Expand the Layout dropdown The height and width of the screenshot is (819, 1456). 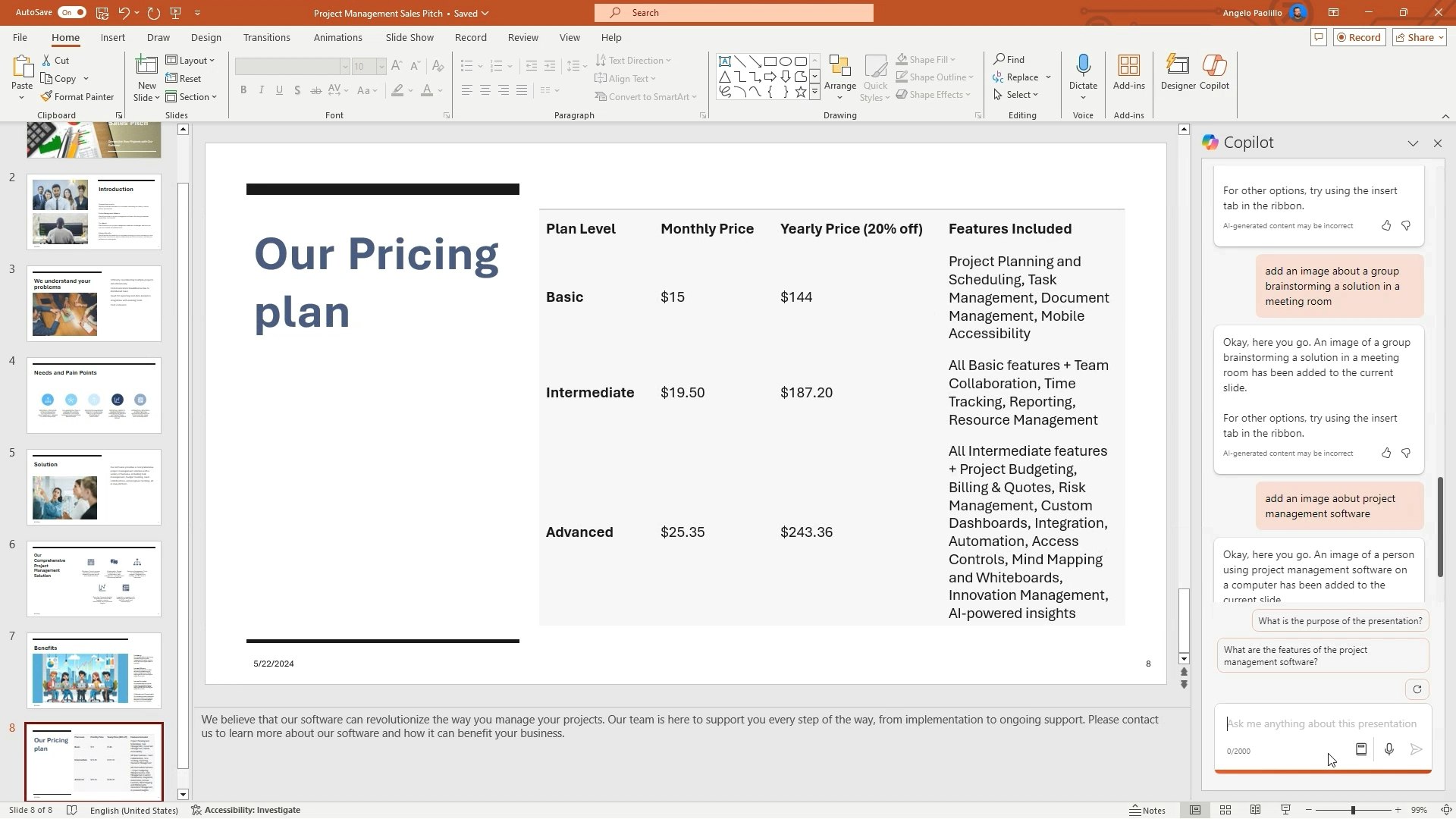click(190, 60)
